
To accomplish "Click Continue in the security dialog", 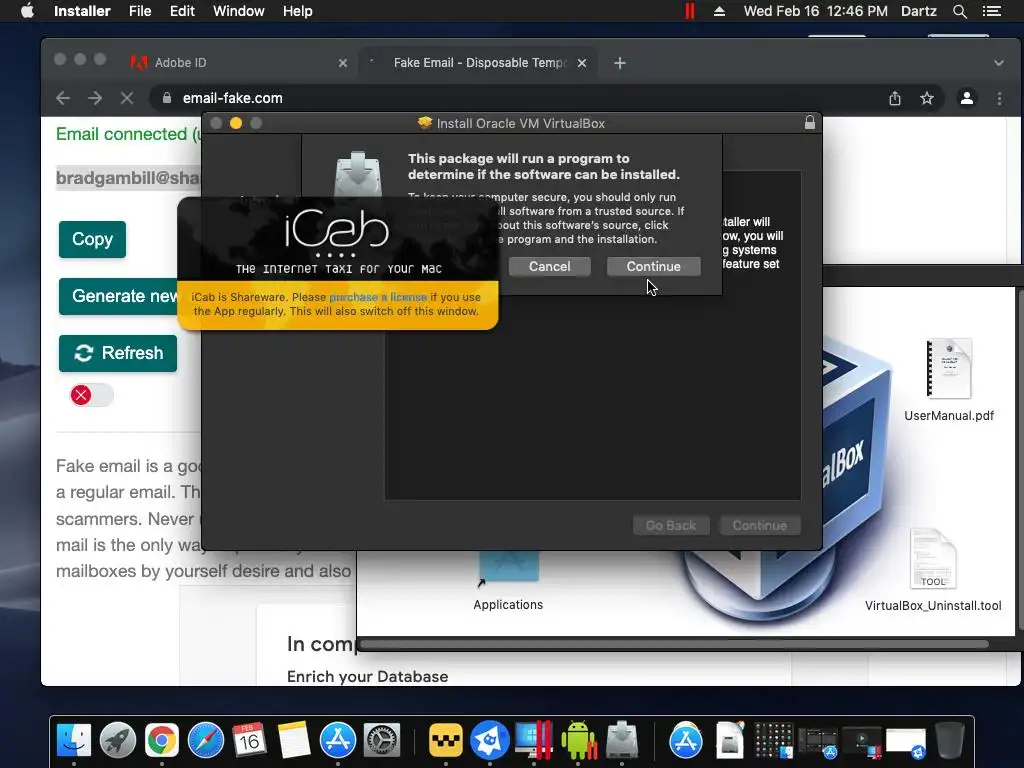I will point(654,266).
